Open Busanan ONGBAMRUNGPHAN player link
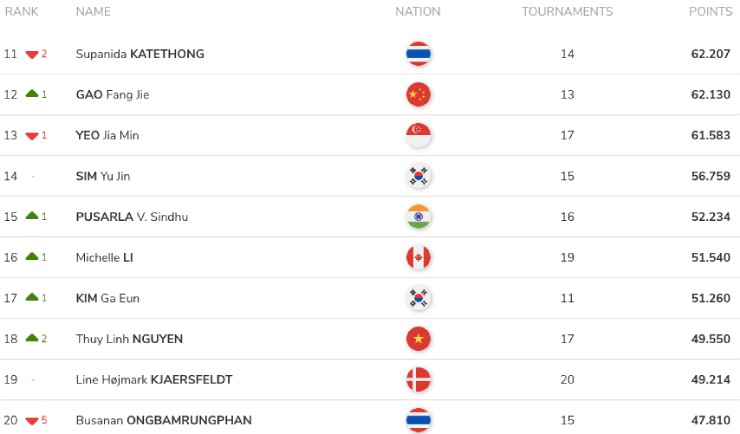740x434 pixels. (164, 420)
